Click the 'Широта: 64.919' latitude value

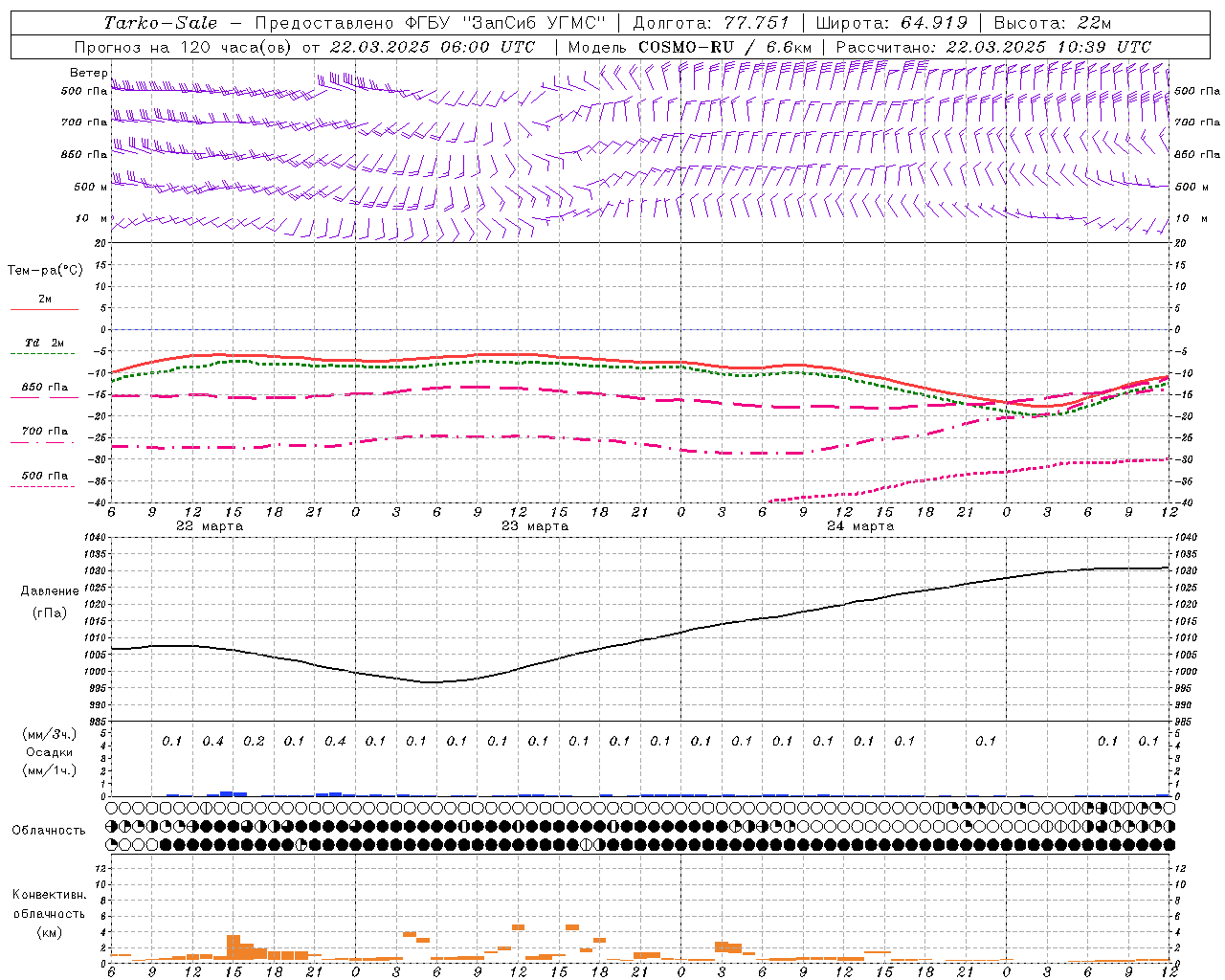pyautogui.click(x=891, y=23)
